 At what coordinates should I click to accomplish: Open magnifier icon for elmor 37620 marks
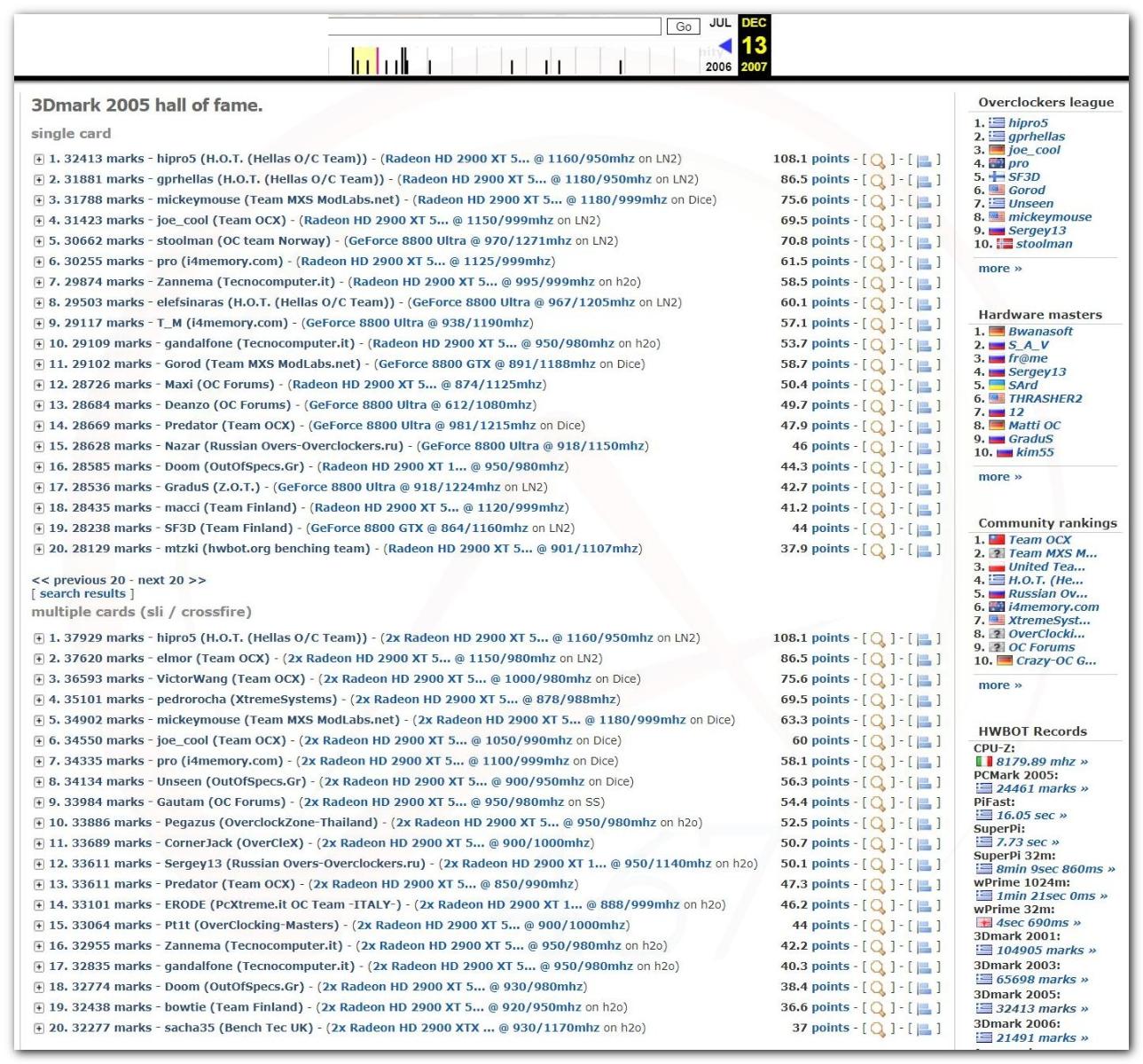click(877, 660)
